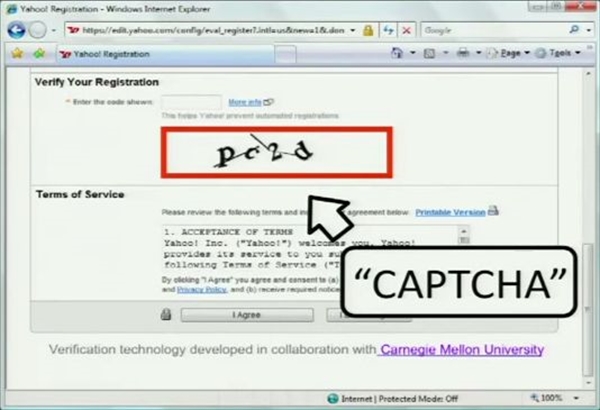Click the page scrollbar up arrow
Screen dimensions: 600x410
click(588, 74)
